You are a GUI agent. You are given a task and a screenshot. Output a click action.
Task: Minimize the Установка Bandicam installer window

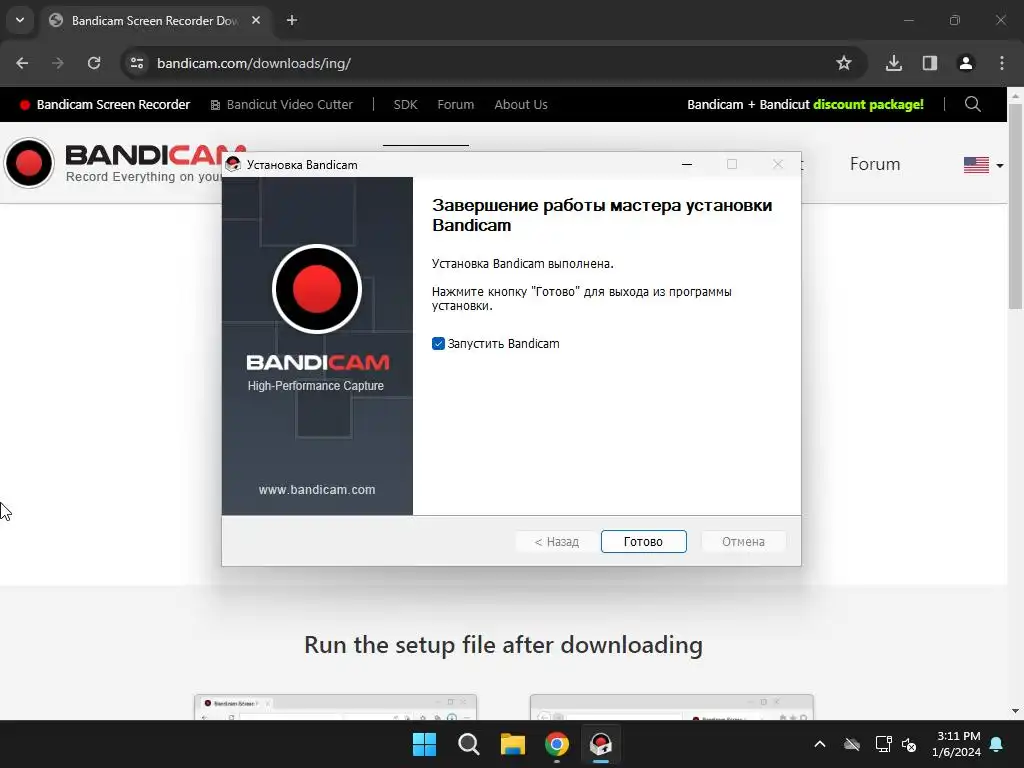686,165
